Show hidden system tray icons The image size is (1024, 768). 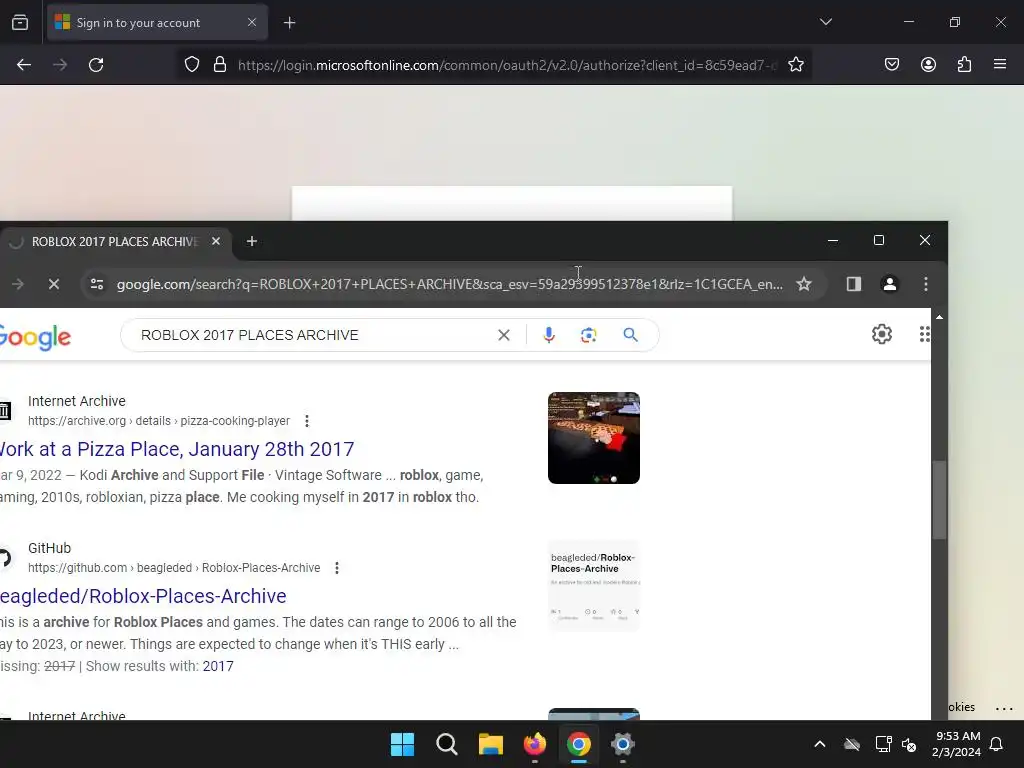[820, 744]
